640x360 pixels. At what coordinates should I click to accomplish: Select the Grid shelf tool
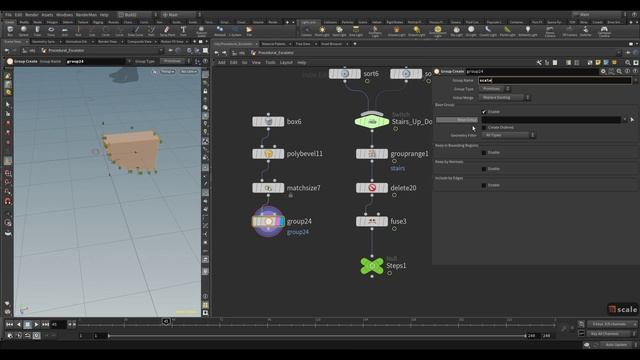click(64, 31)
